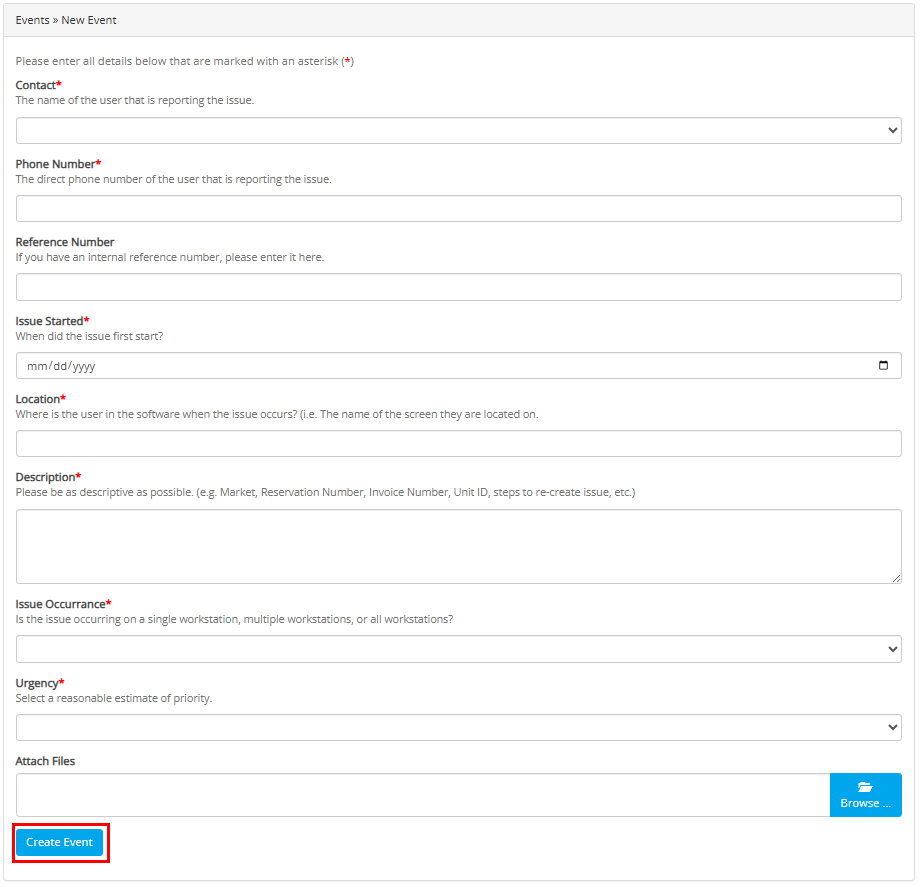Viewport: 922px width, 887px height.
Task: Select the Location text field
Action: [458, 444]
